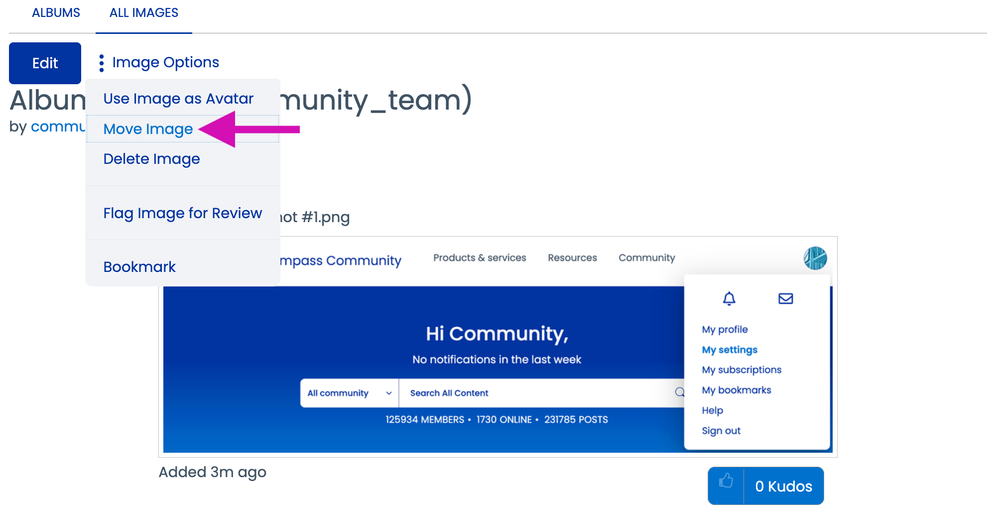Click the envelope messages icon
This screenshot has width=998, height=512.
(785, 299)
